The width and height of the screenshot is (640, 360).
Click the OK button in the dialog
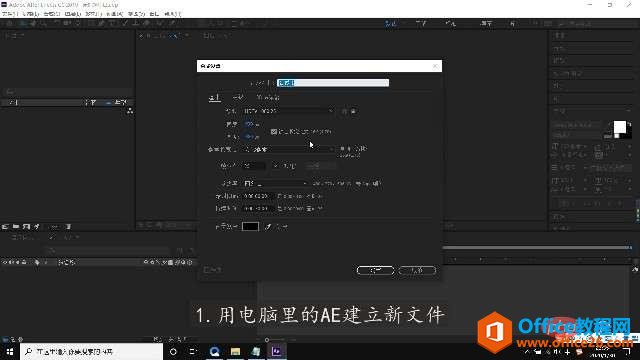375,270
